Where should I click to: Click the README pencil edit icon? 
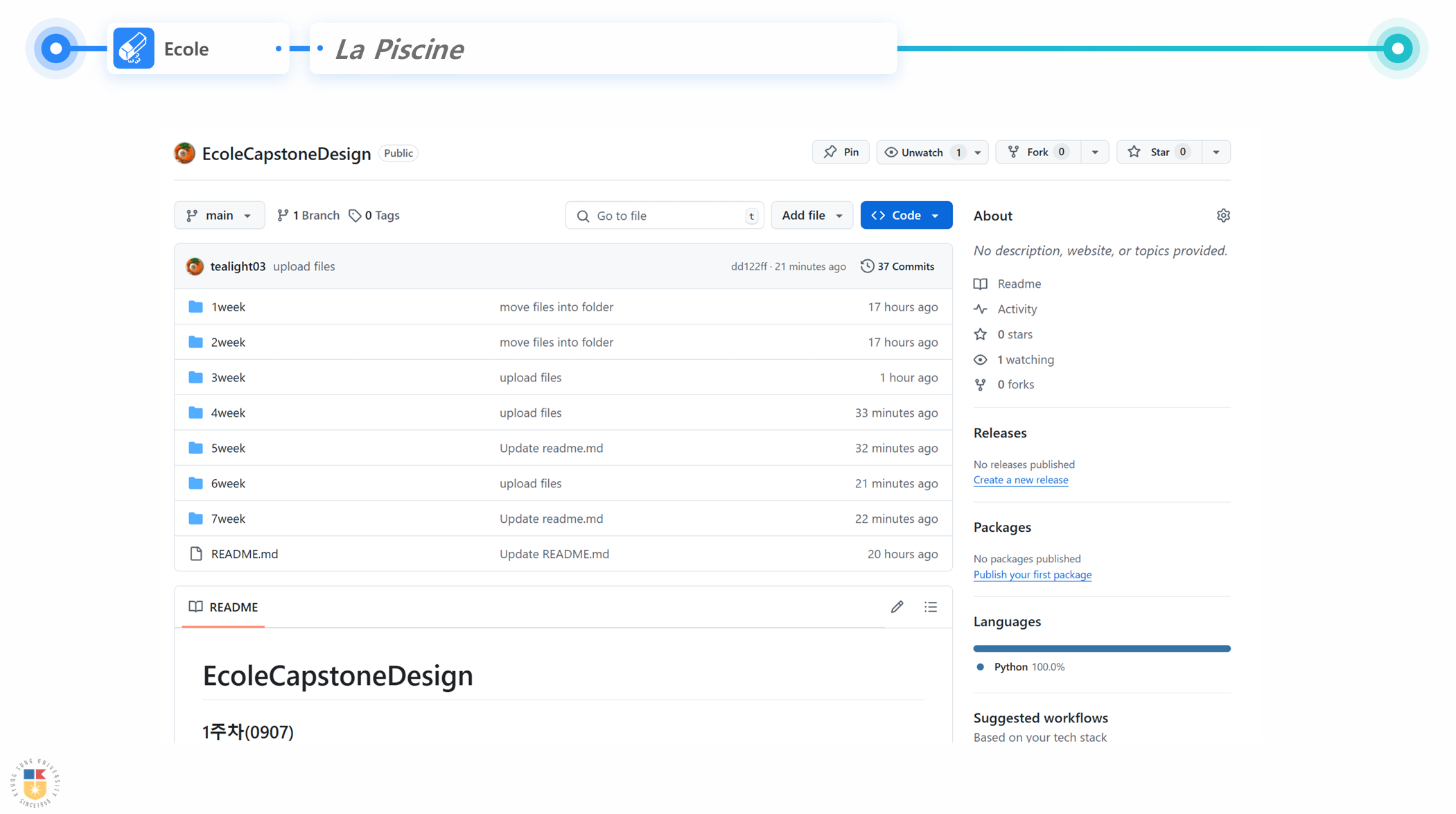(897, 607)
